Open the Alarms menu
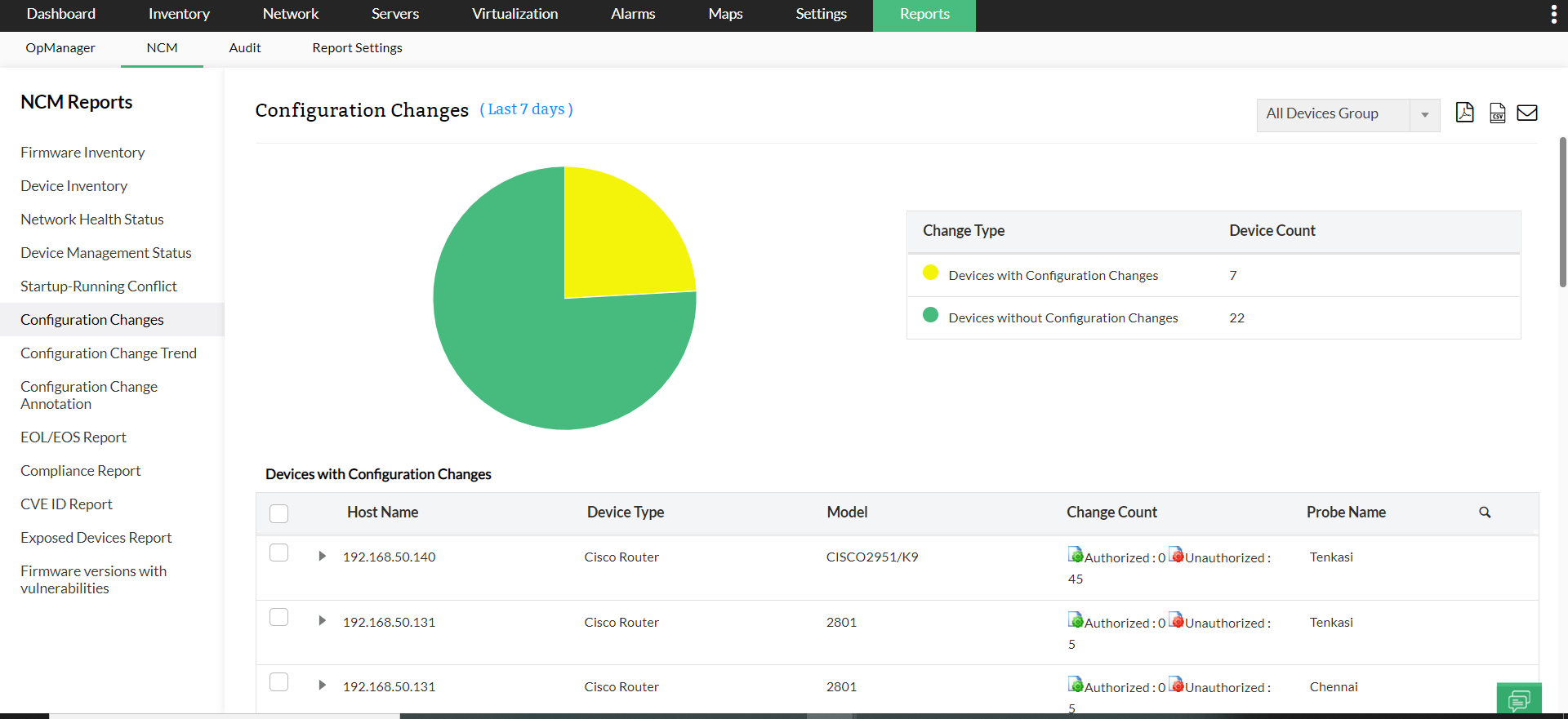 (633, 14)
